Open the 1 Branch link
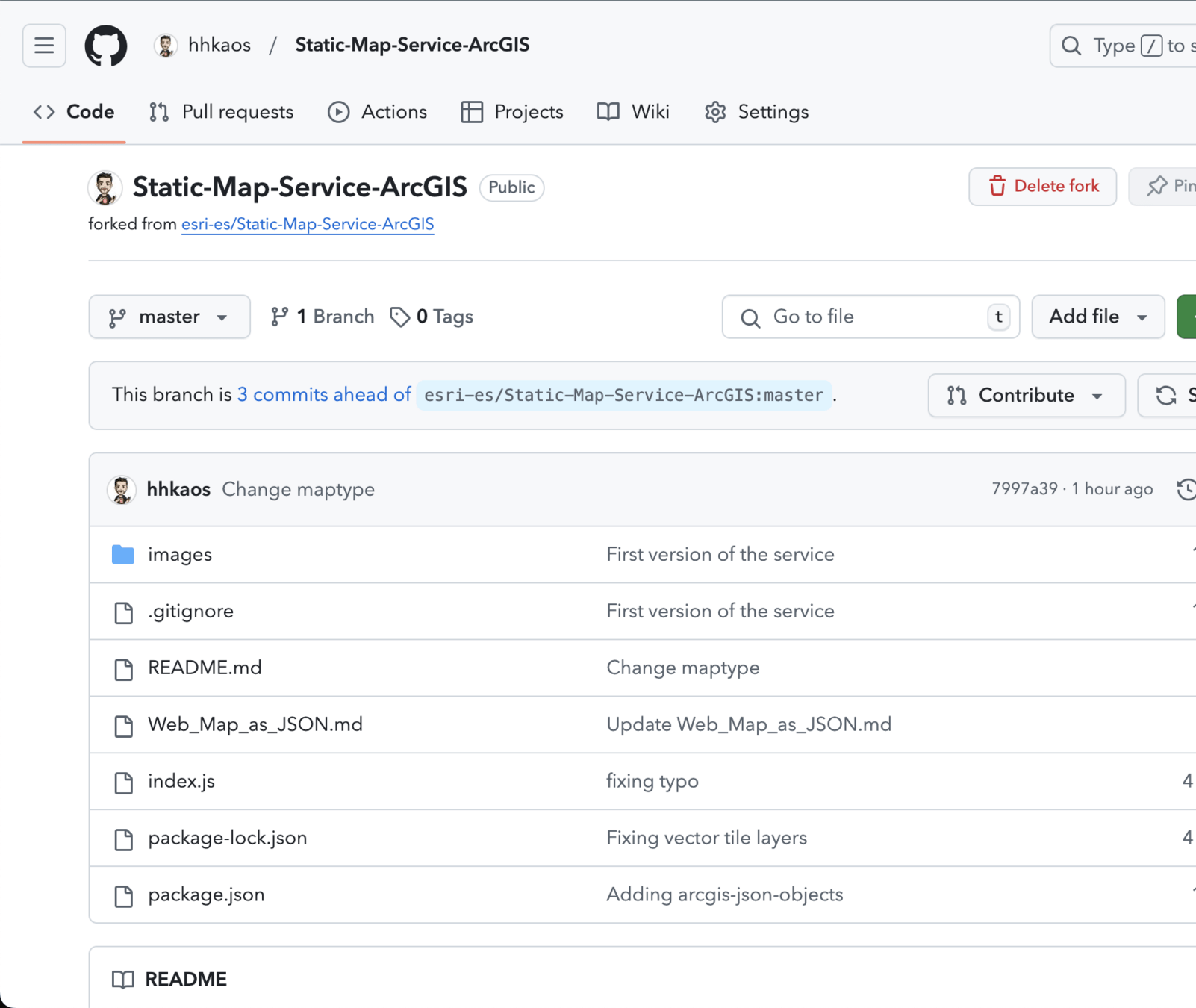 tap(323, 317)
